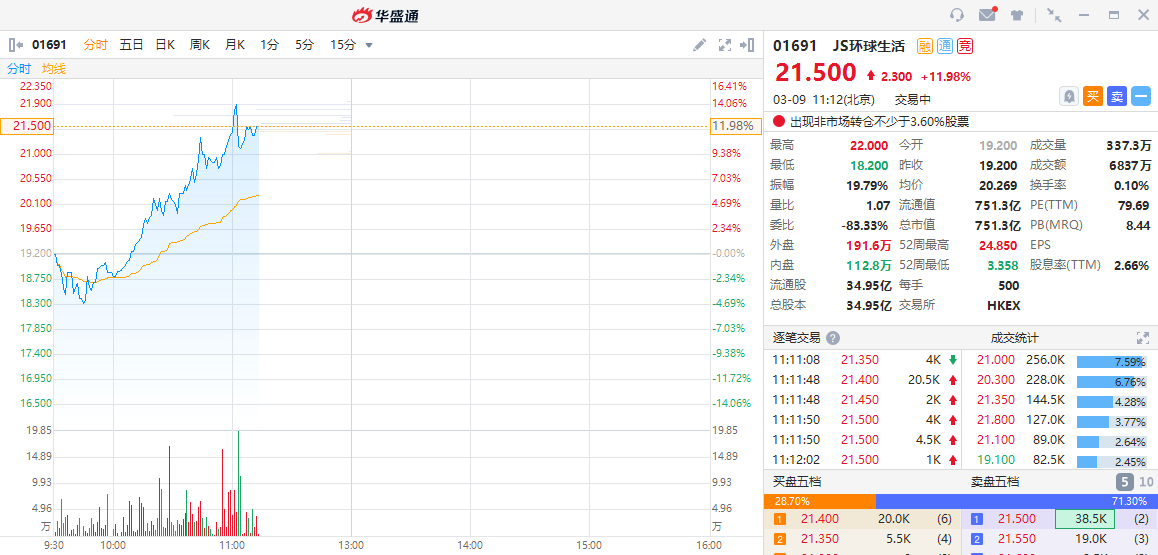Expand the trade statistics panel icon
The image size is (1158, 555).
point(1143,338)
